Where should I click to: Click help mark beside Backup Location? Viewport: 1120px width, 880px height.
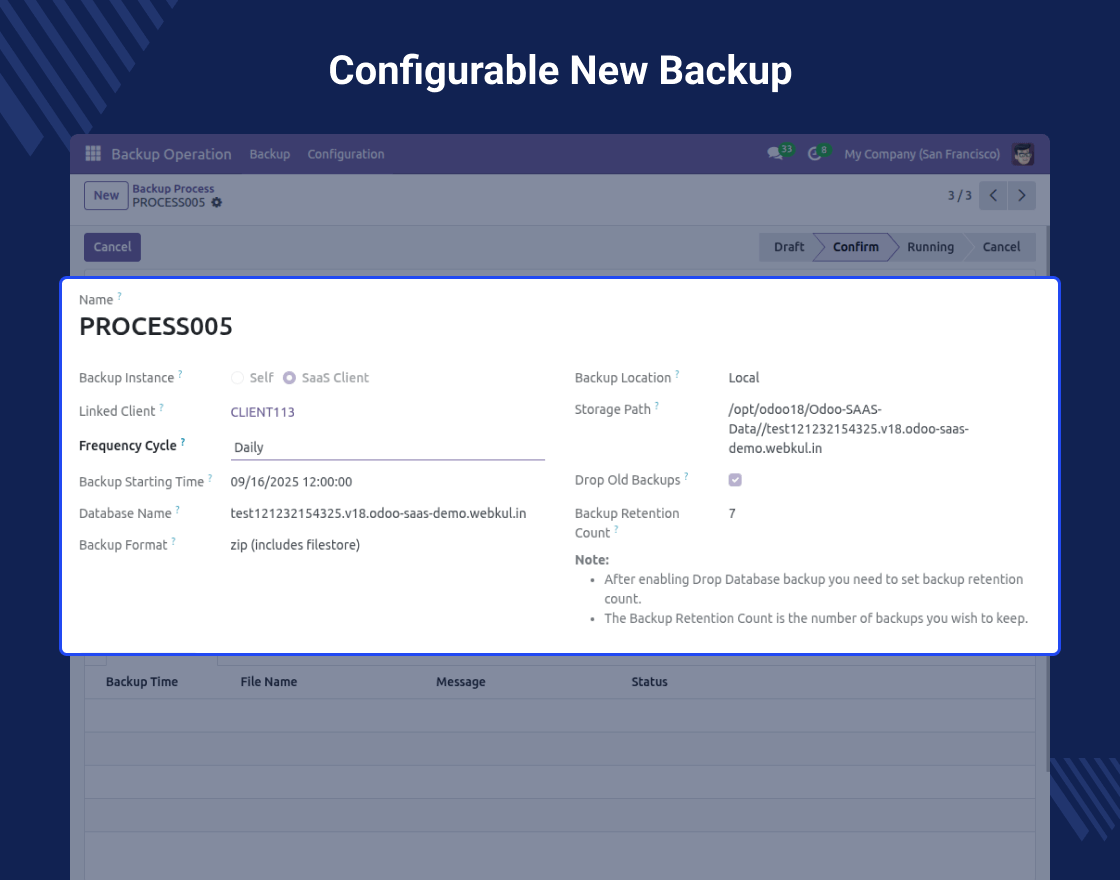(x=677, y=374)
